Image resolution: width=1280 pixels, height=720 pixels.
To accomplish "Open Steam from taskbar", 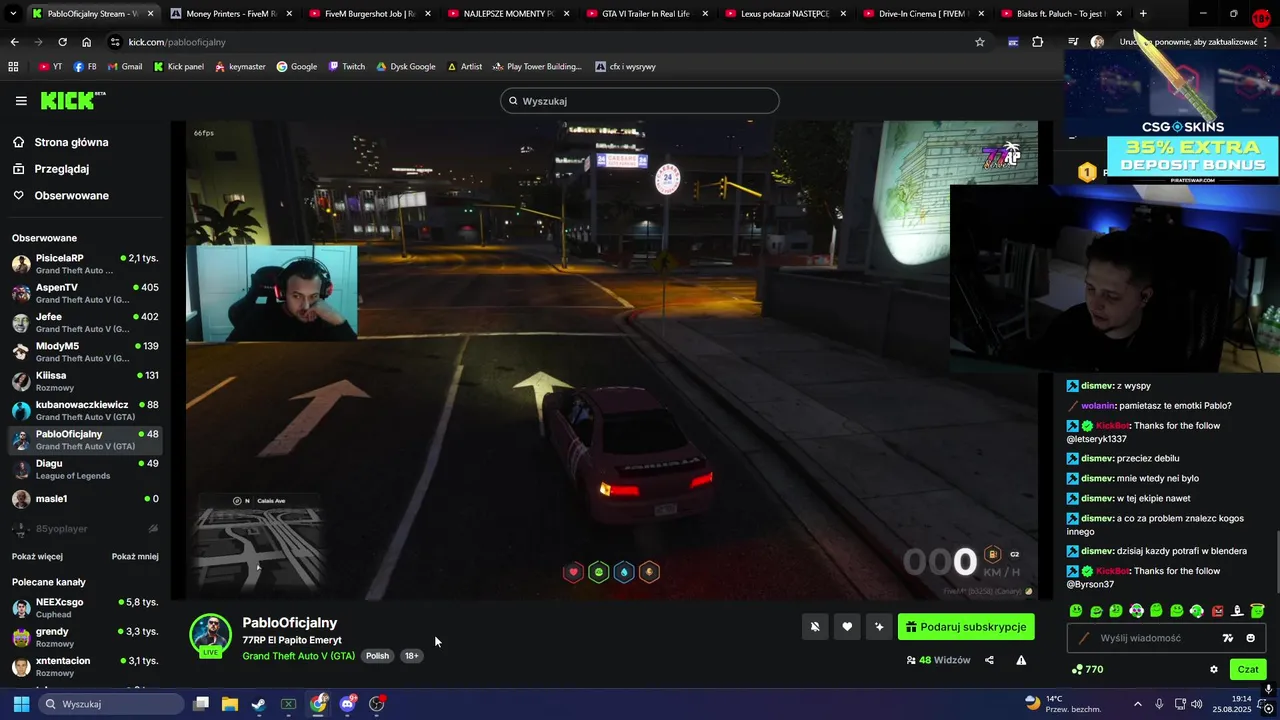I will (x=259, y=704).
